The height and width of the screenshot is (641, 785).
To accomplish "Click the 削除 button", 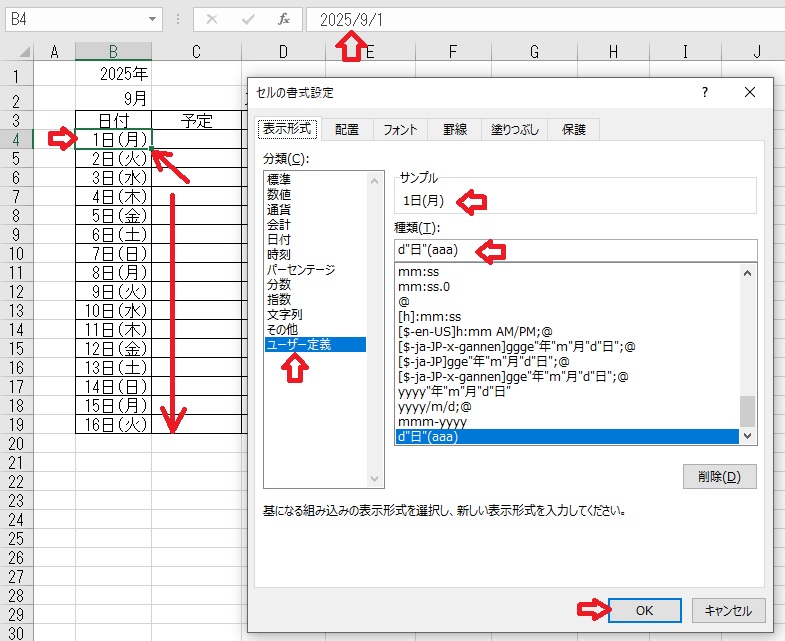I will (719, 476).
